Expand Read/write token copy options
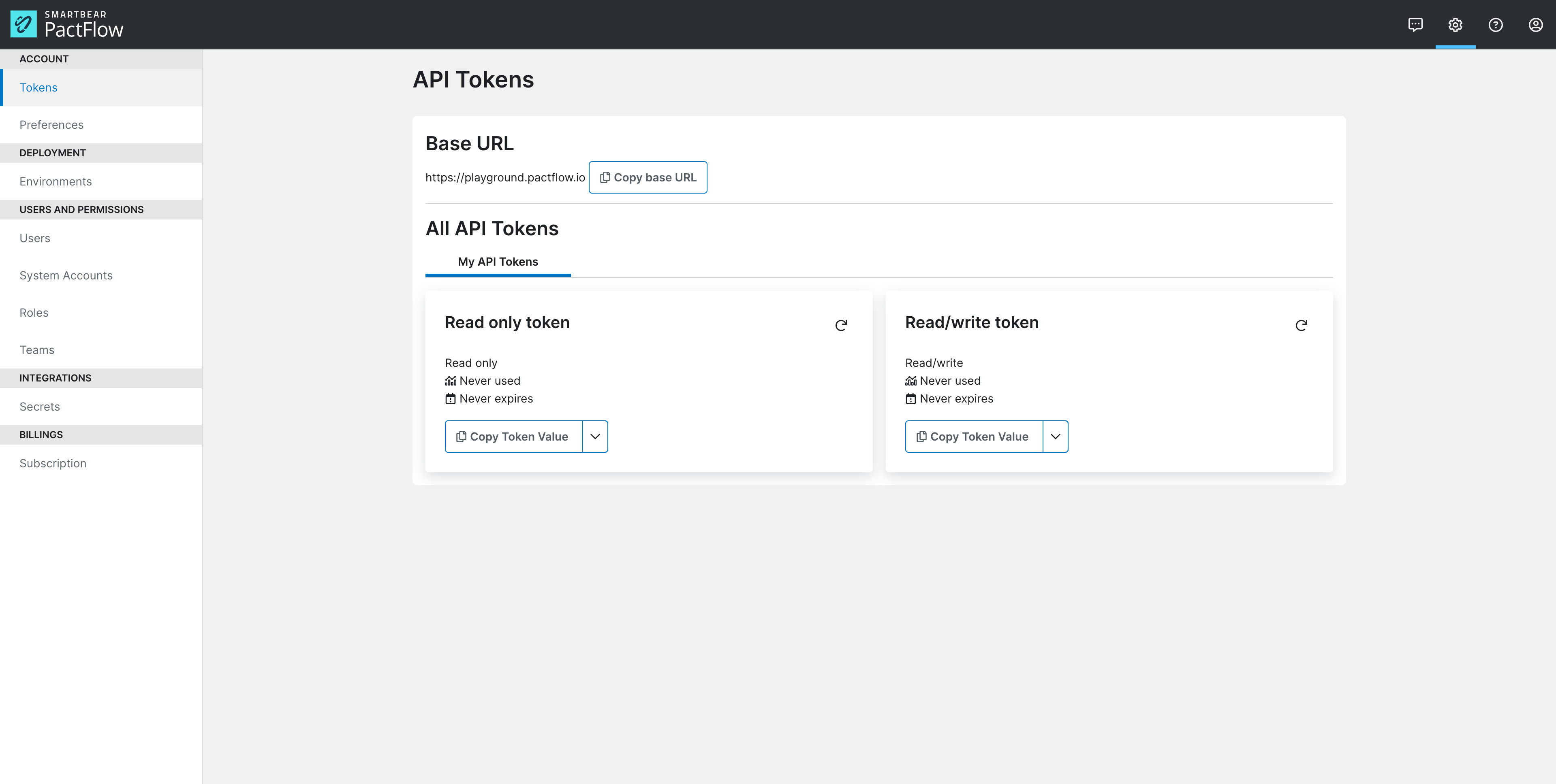This screenshot has height=784, width=1556. pos(1055,437)
